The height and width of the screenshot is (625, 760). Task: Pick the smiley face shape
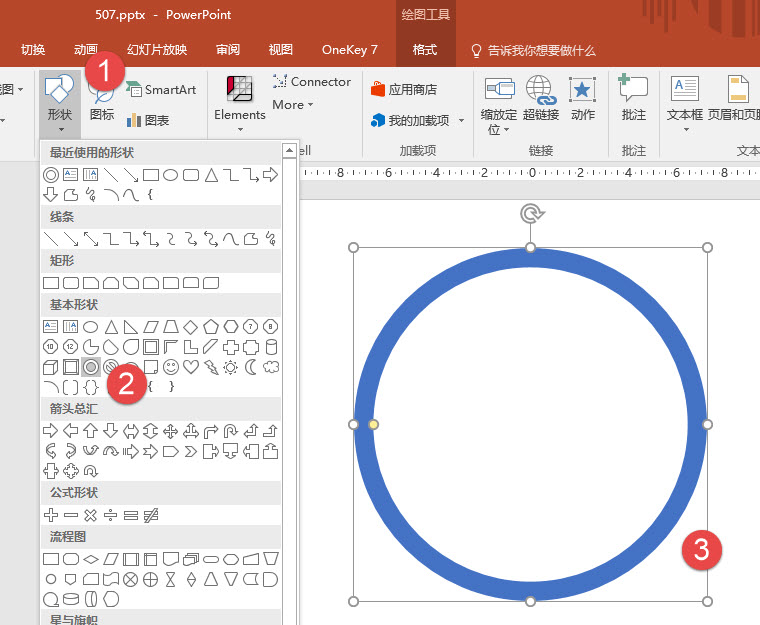(171, 367)
